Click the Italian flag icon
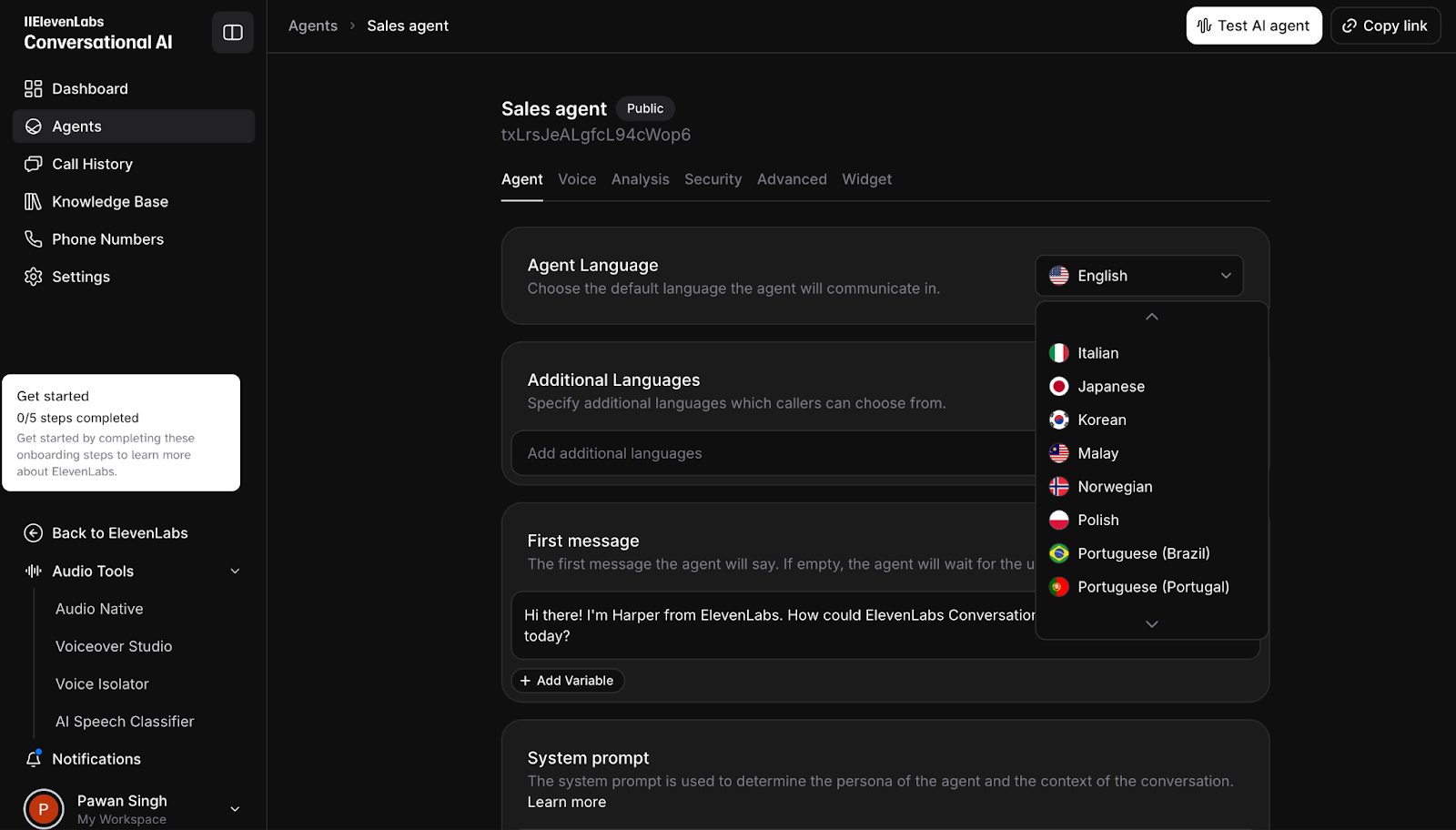The height and width of the screenshot is (830, 1456). pos(1059,353)
